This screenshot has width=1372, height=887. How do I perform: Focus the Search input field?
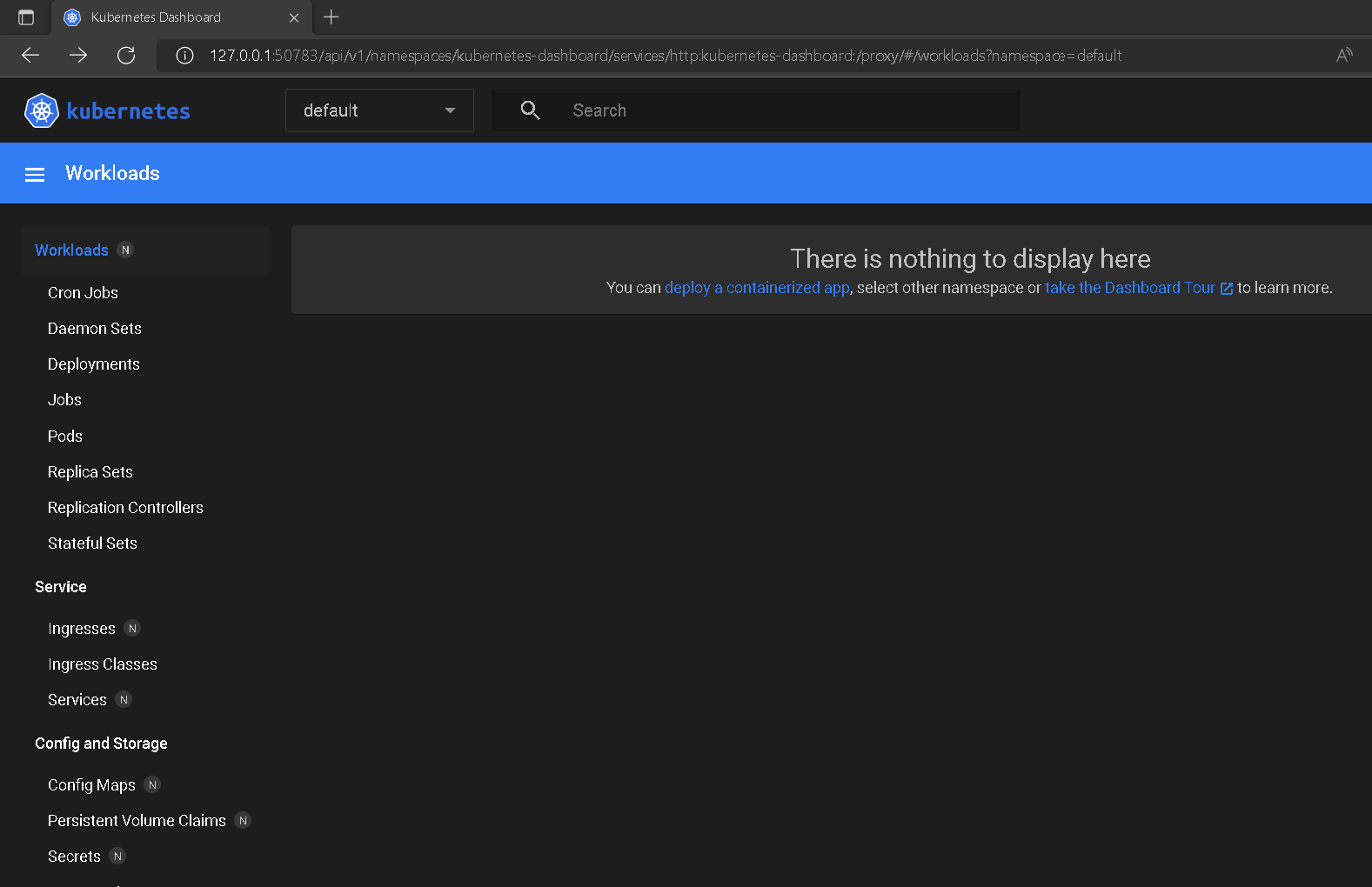[756, 110]
